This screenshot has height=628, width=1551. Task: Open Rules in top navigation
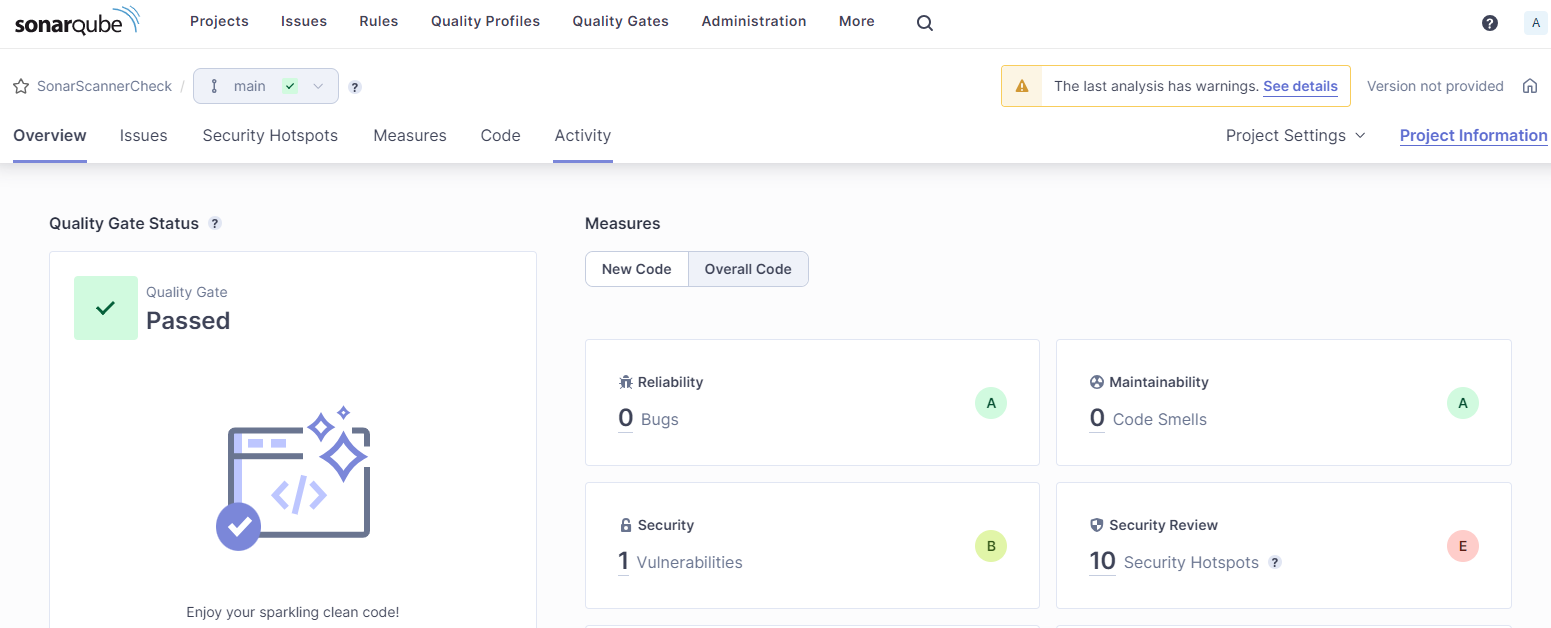point(379,21)
